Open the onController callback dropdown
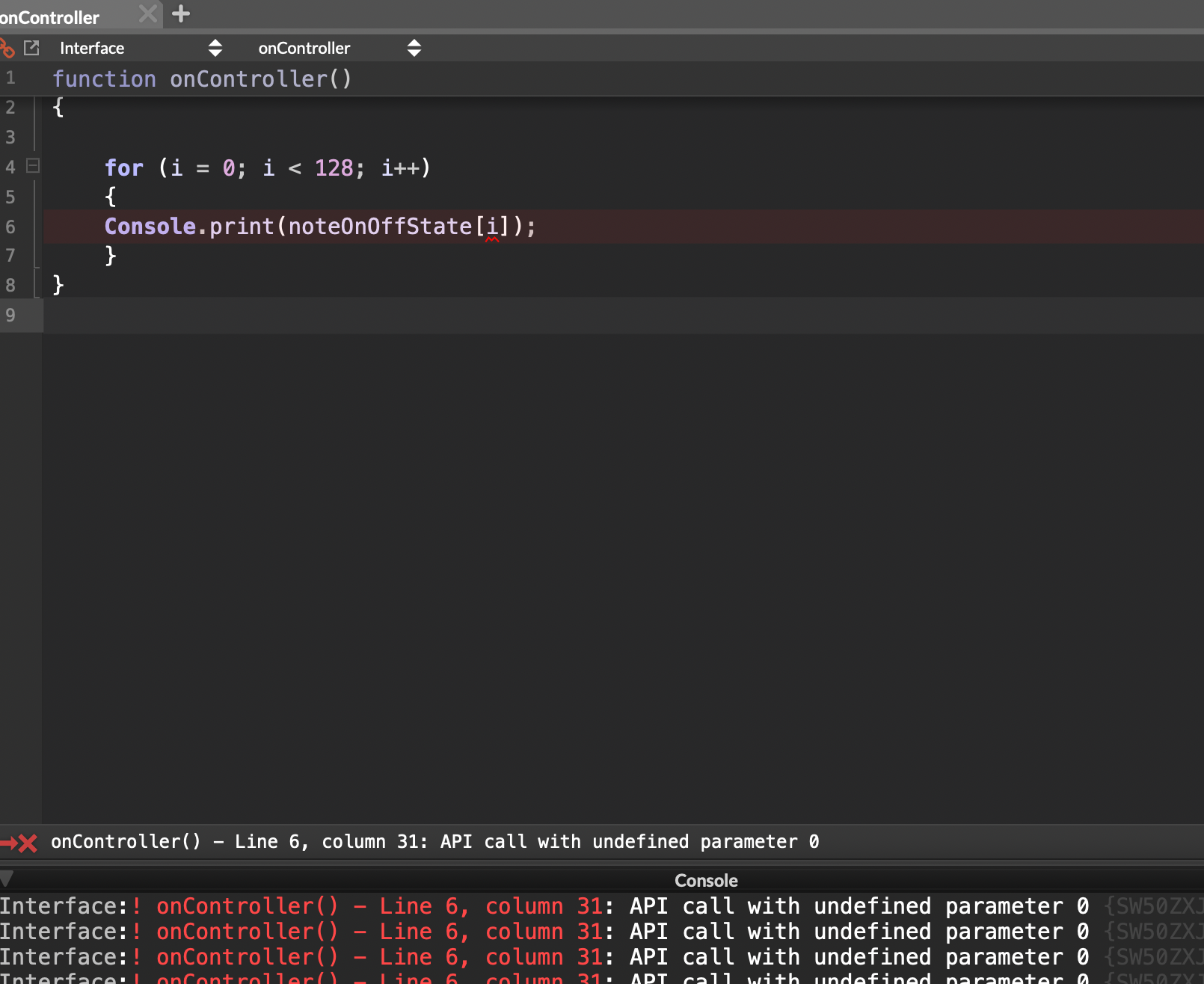The width and height of the screenshot is (1204, 984). click(340, 48)
